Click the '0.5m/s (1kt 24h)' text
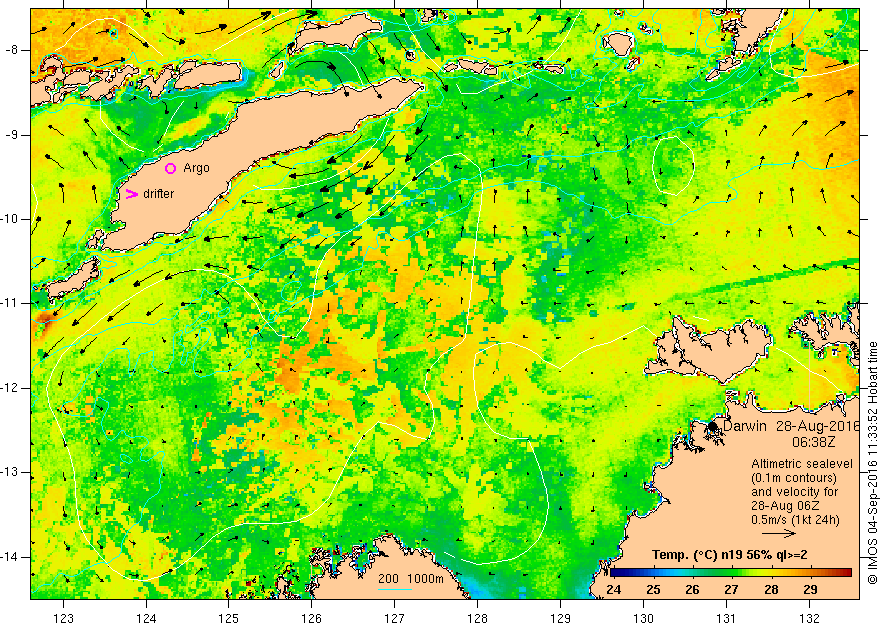Viewport: 880px width, 630px height. 796,520
